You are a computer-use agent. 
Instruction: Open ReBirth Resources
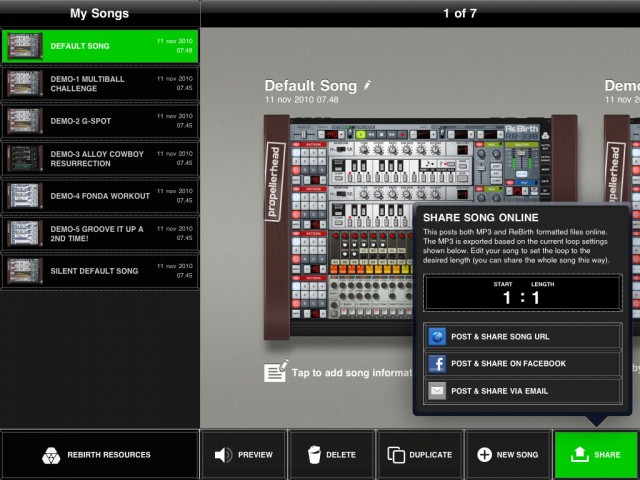[x=100, y=455]
